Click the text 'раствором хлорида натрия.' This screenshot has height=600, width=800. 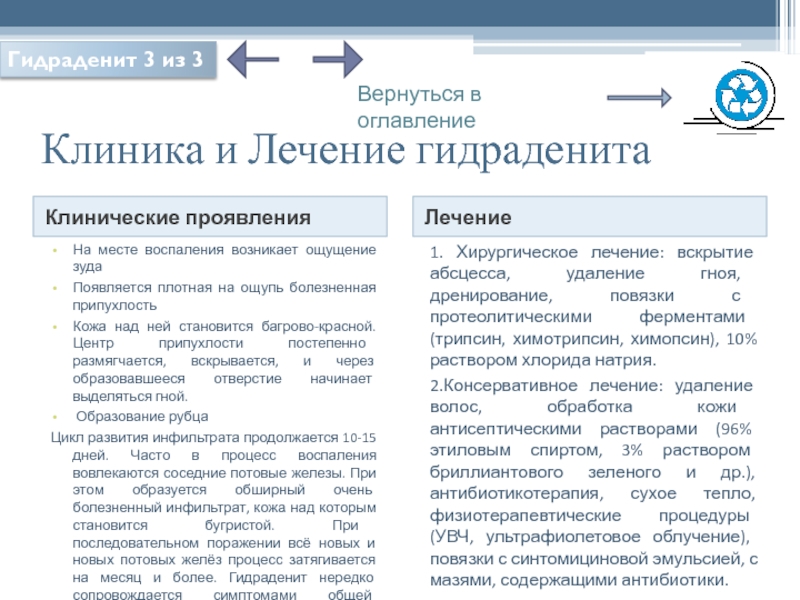click(x=543, y=360)
